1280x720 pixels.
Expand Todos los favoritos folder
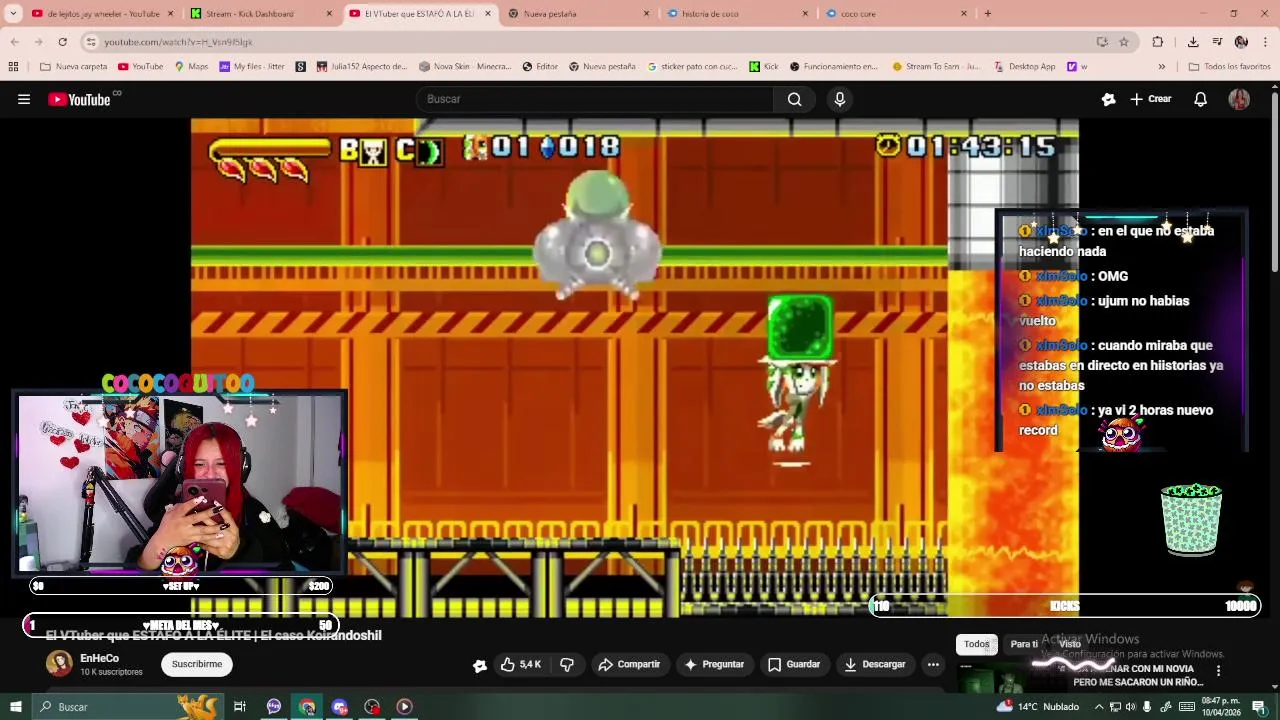[x=1229, y=67]
